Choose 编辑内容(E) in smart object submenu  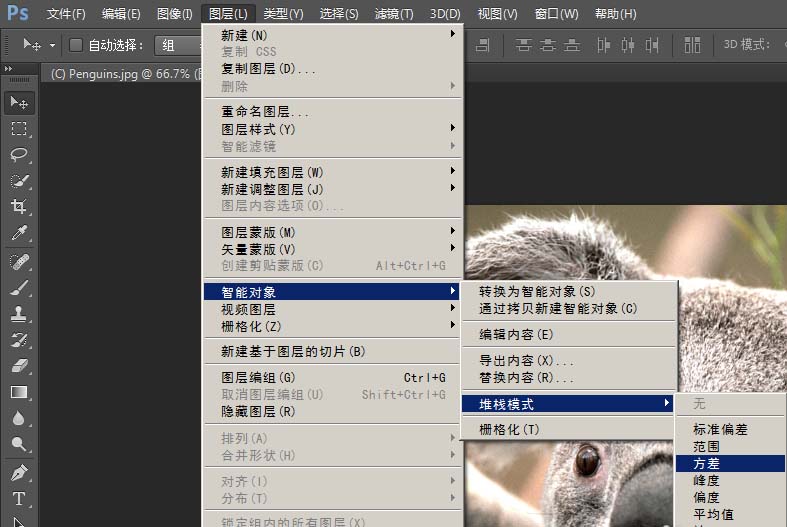point(569,334)
